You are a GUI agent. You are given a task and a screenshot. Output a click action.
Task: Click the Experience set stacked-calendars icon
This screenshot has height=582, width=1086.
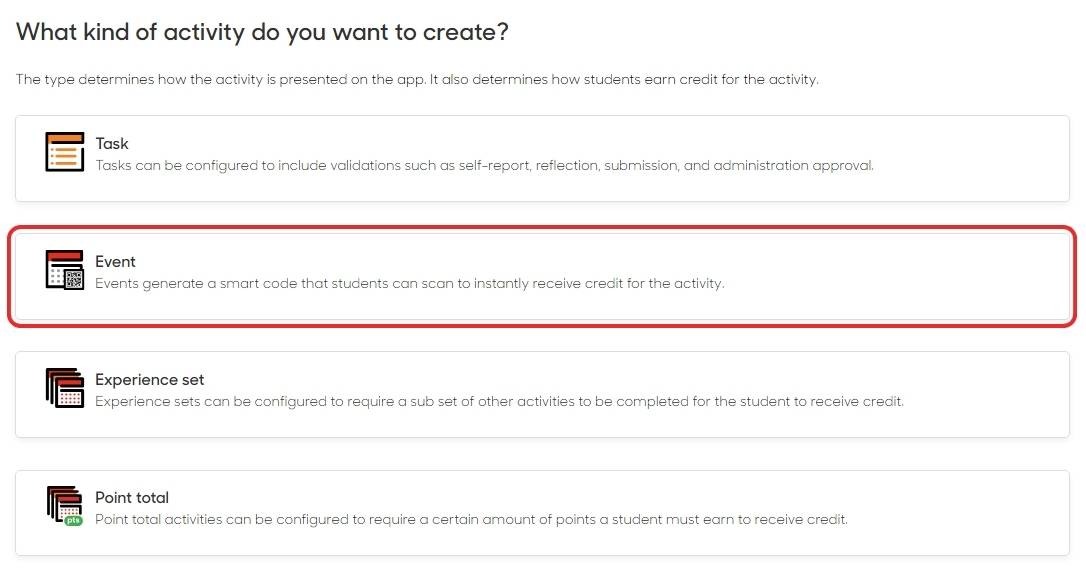65,388
